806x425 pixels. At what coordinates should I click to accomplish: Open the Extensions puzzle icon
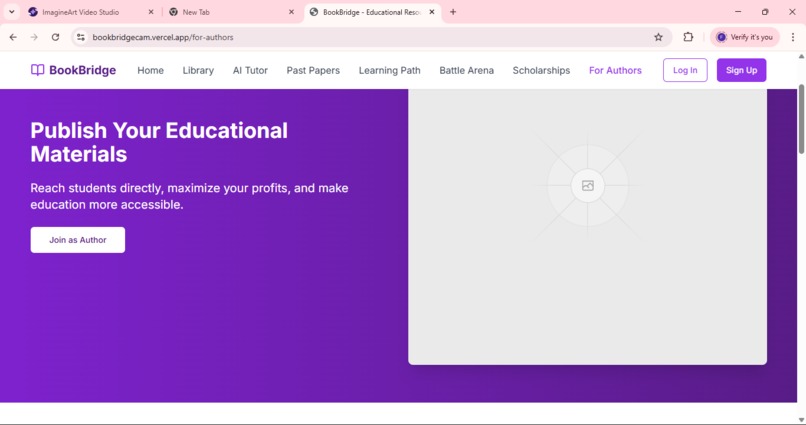pyautogui.click(x=688, y=37)
